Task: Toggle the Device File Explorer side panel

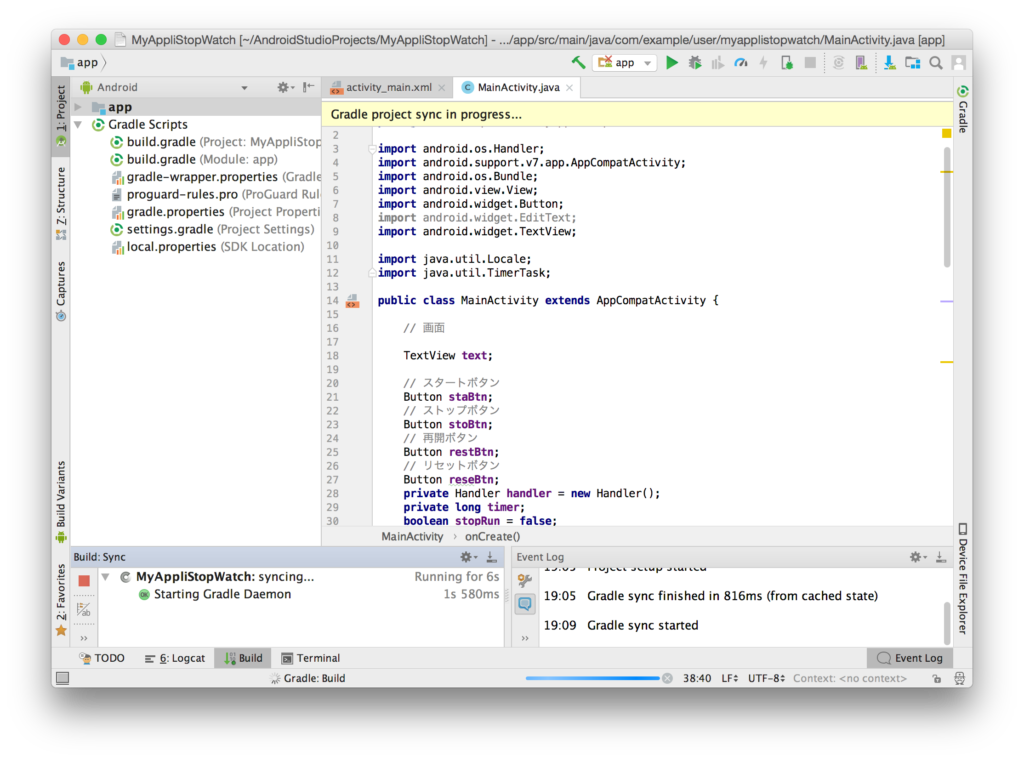Action: pyautogui.click(x=963, y=579)
